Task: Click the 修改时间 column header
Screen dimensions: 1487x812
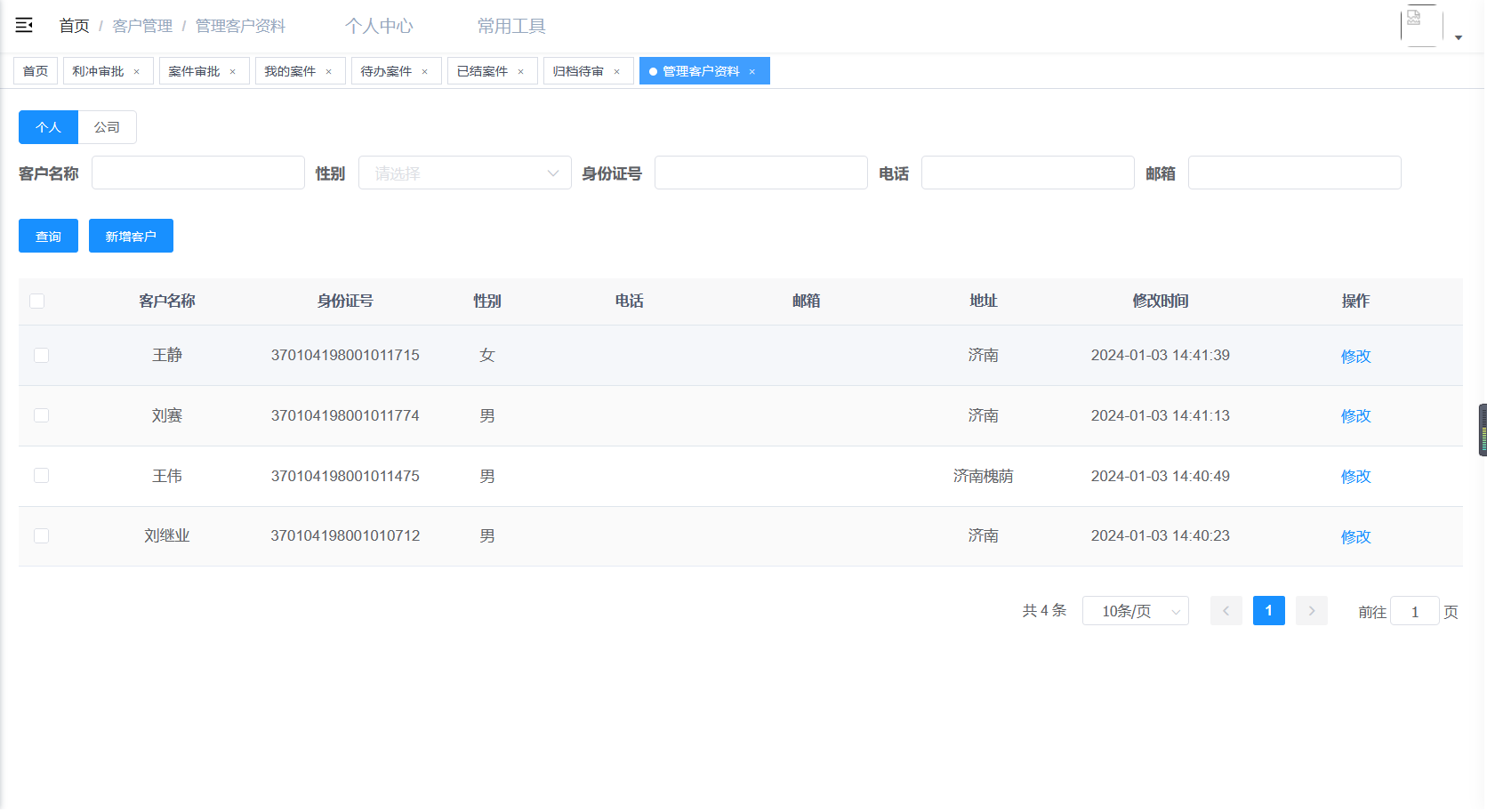Action: tap(1161, 301)
